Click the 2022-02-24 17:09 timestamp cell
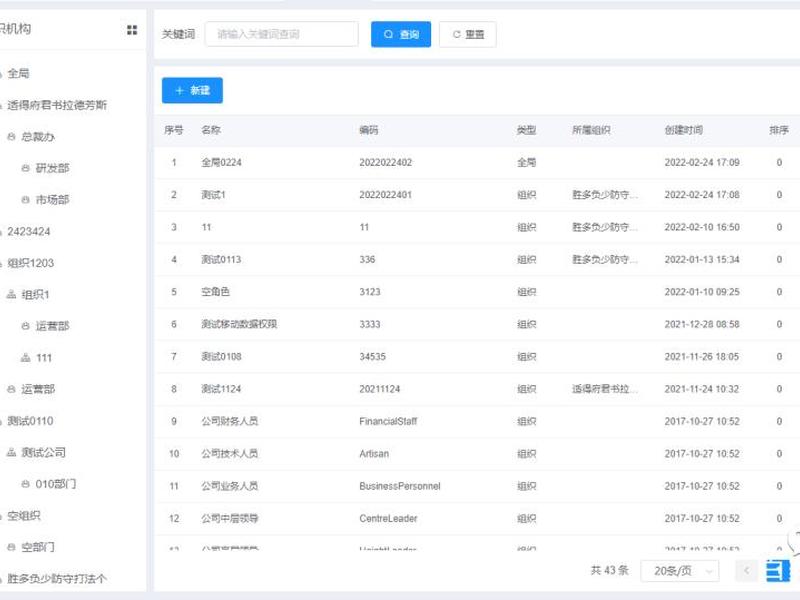Viewport: 800px width, 600px height. pyautogui.click(x=702, y=162)
